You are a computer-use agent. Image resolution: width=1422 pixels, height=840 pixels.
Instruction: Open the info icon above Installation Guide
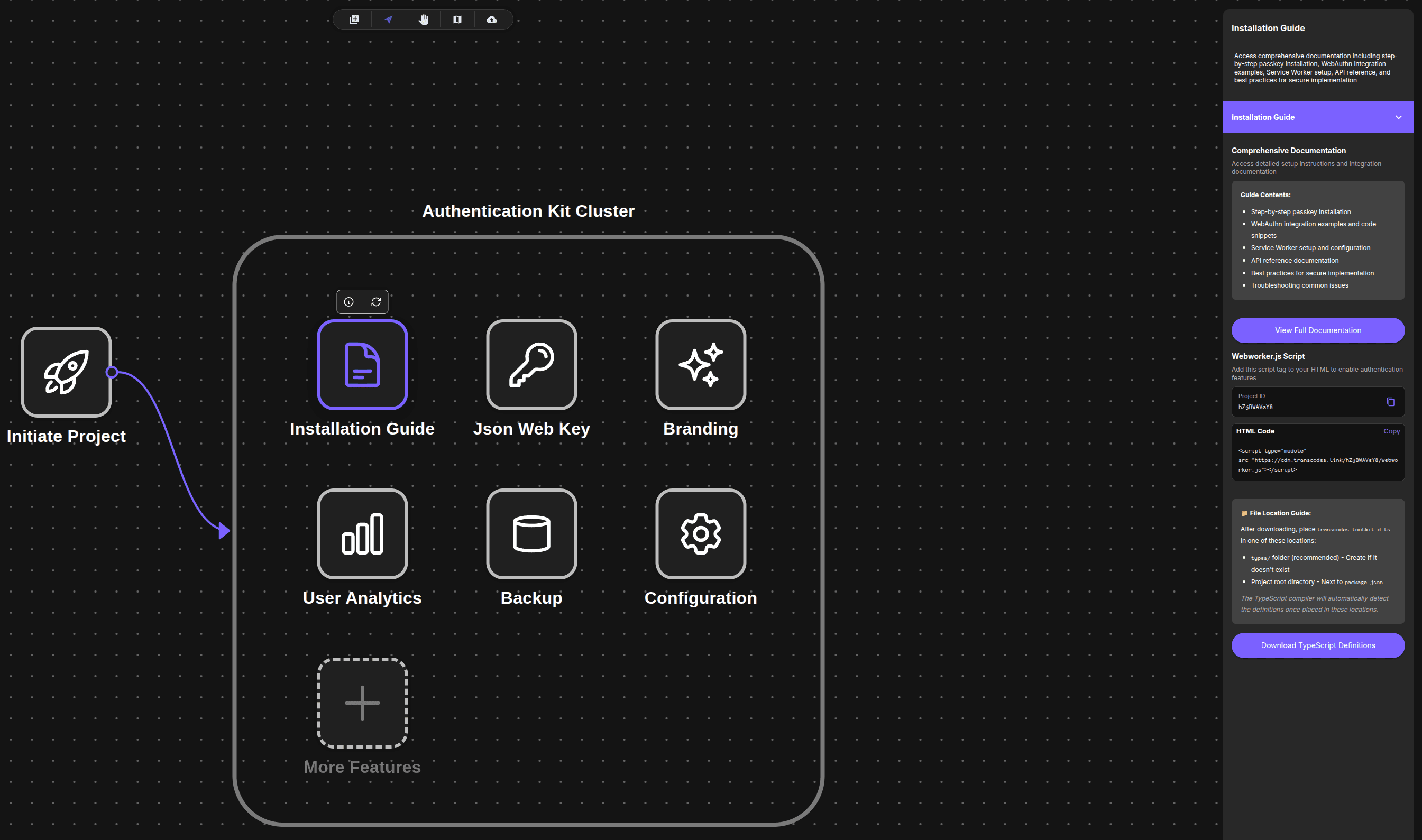(348, 302)
